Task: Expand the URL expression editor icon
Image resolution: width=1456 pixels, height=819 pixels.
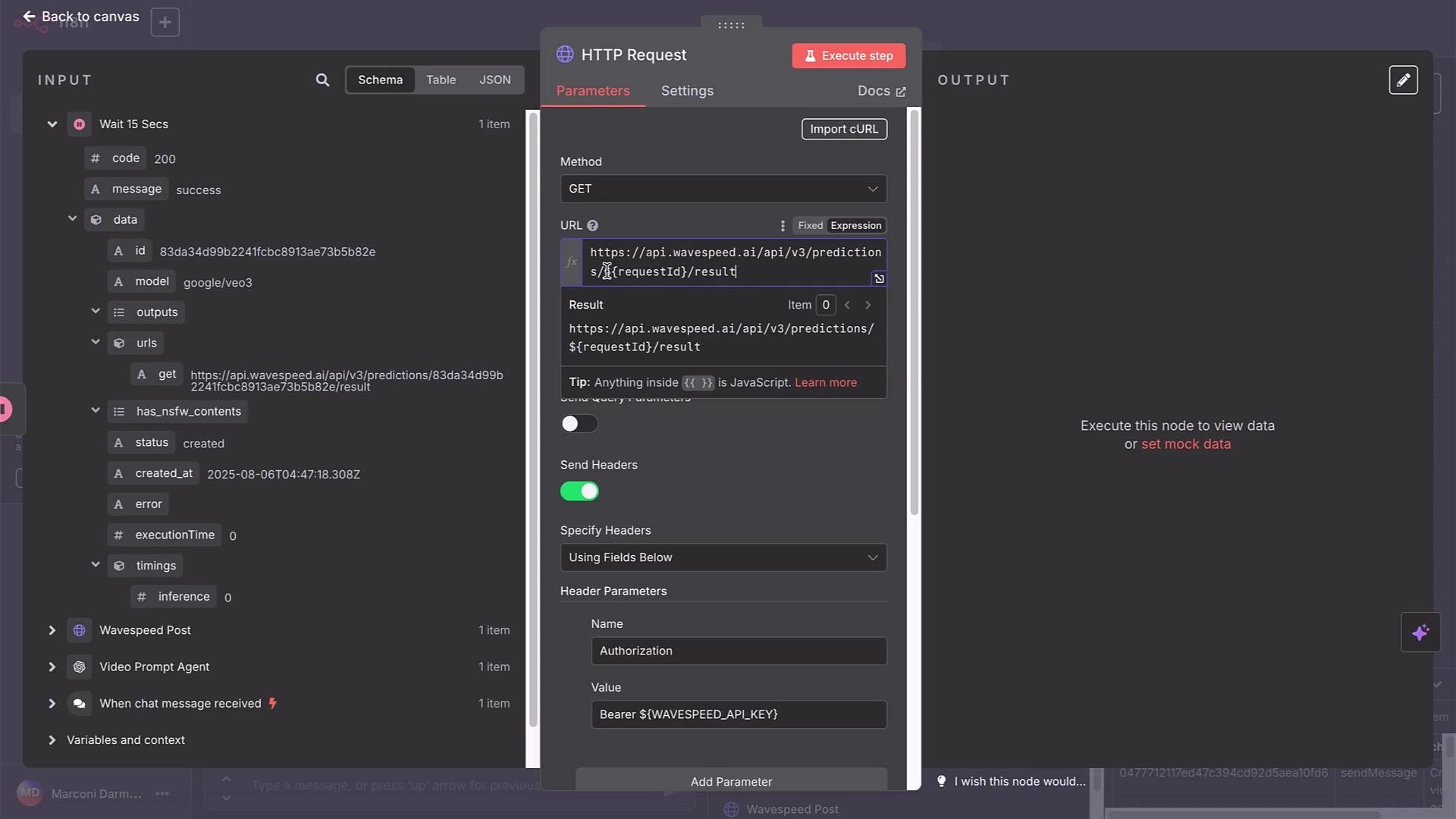Action: 879,279
